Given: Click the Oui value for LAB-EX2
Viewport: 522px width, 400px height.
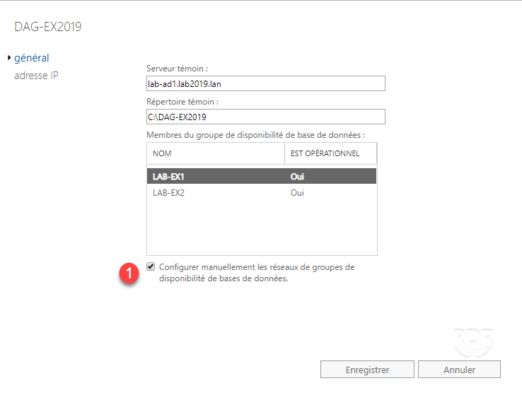Looking at the screenshot, I should (x=297, y=193).
